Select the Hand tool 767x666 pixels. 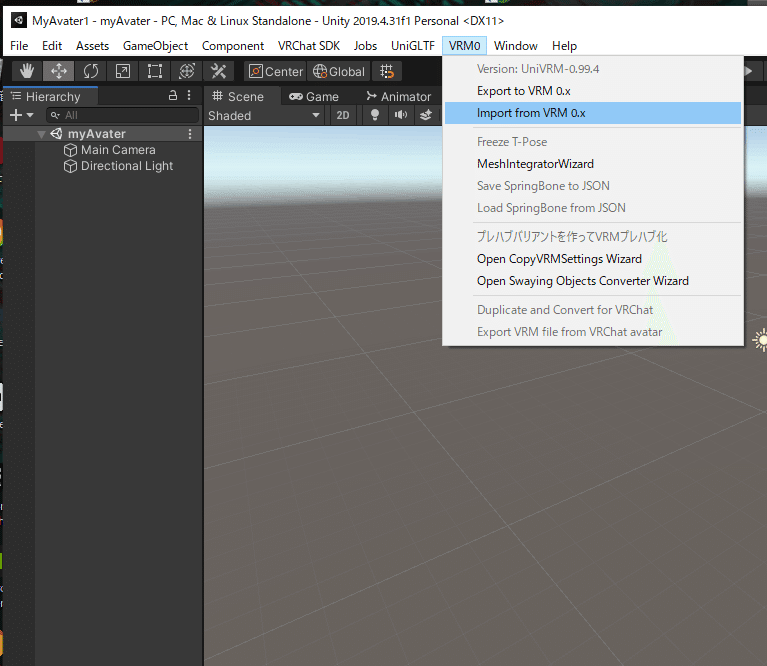(27, 71)
